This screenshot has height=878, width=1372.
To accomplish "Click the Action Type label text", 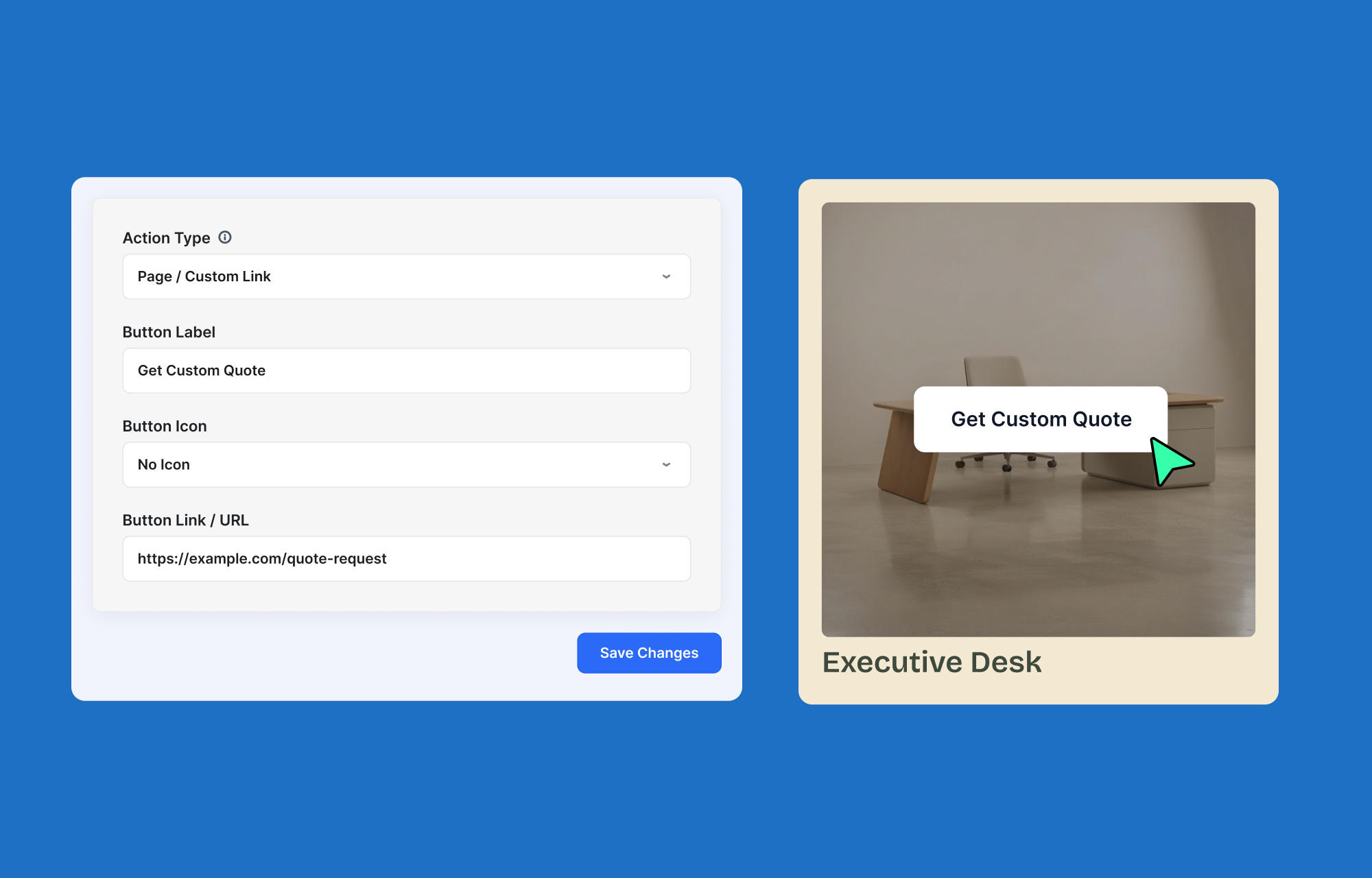I will coord(166,238).
